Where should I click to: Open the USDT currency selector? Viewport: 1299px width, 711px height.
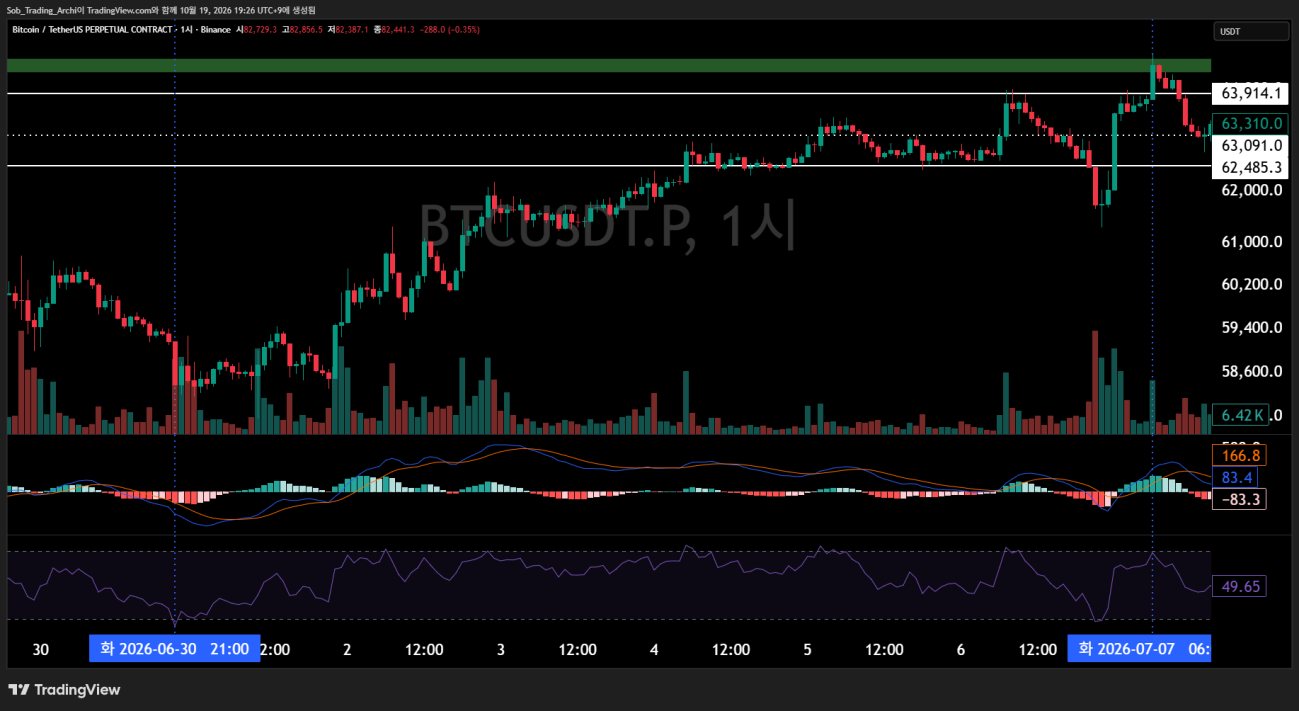[x=1251, y=32]
